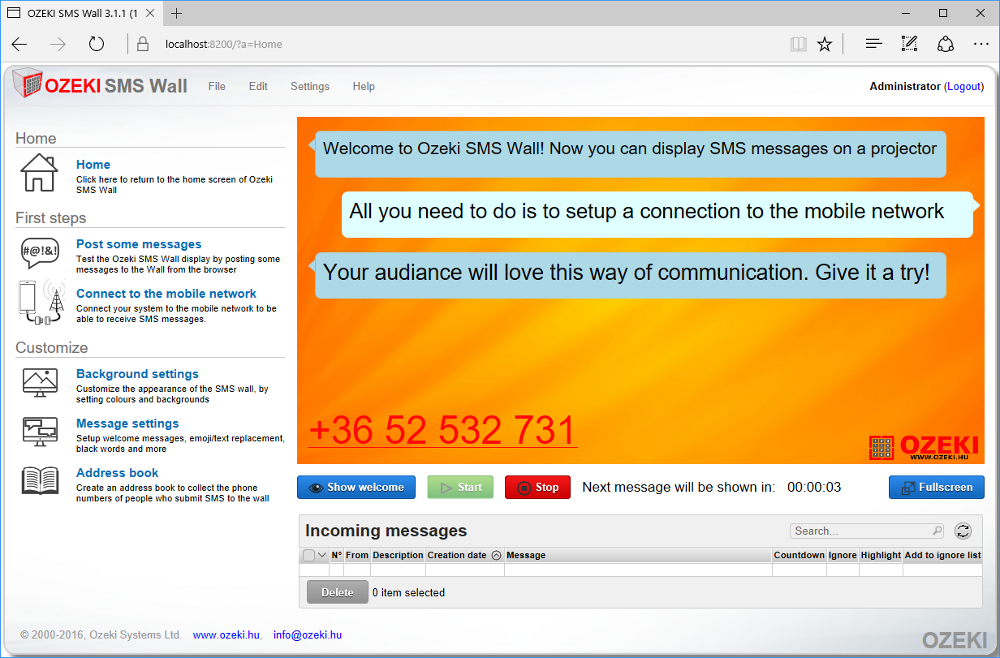Image resolution: width=1000 pixels, height=658 pixels.
Task: Click the Welcome to Ozeki SMS Wall bubble
Action: pyautogui.click(x=630, y=154)
